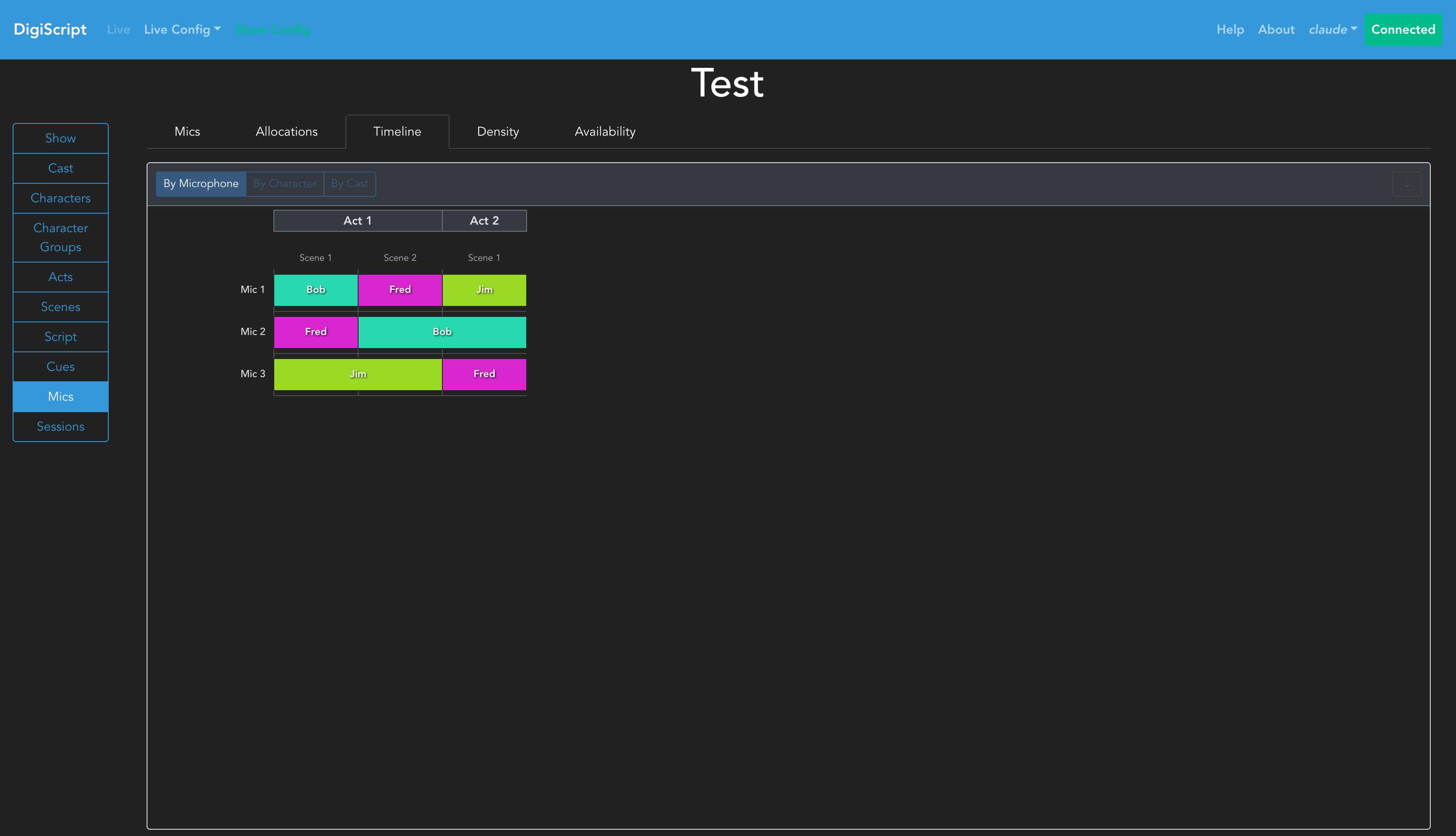Open the Live Config dropdown menu
The height and width of the screenshot is (836, 1456).
coord(182,30)
